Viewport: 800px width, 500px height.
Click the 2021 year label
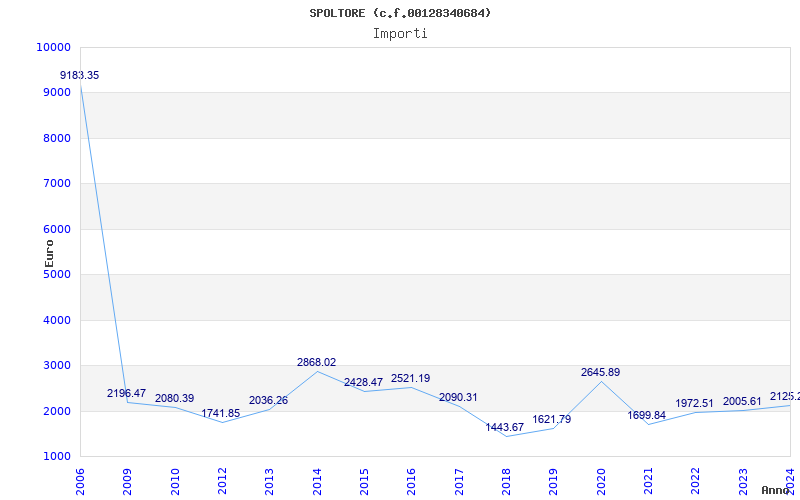[648, 482]
